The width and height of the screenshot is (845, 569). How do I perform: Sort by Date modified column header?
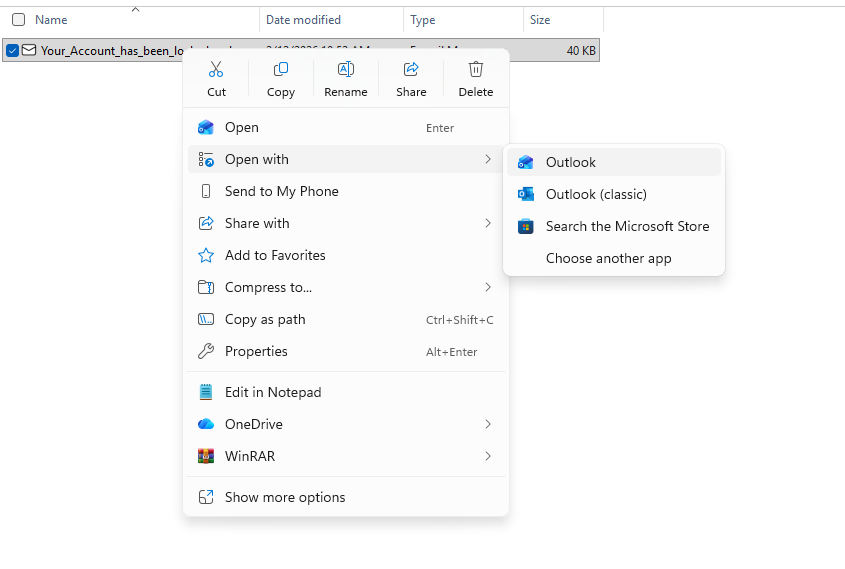pyautogui.click(x=303, y=20)
